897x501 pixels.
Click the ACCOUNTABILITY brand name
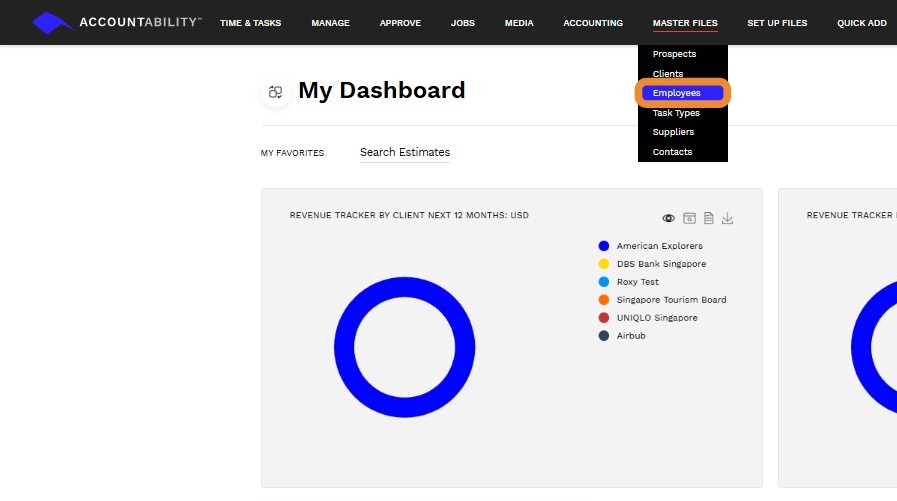(x=140, y=22)
